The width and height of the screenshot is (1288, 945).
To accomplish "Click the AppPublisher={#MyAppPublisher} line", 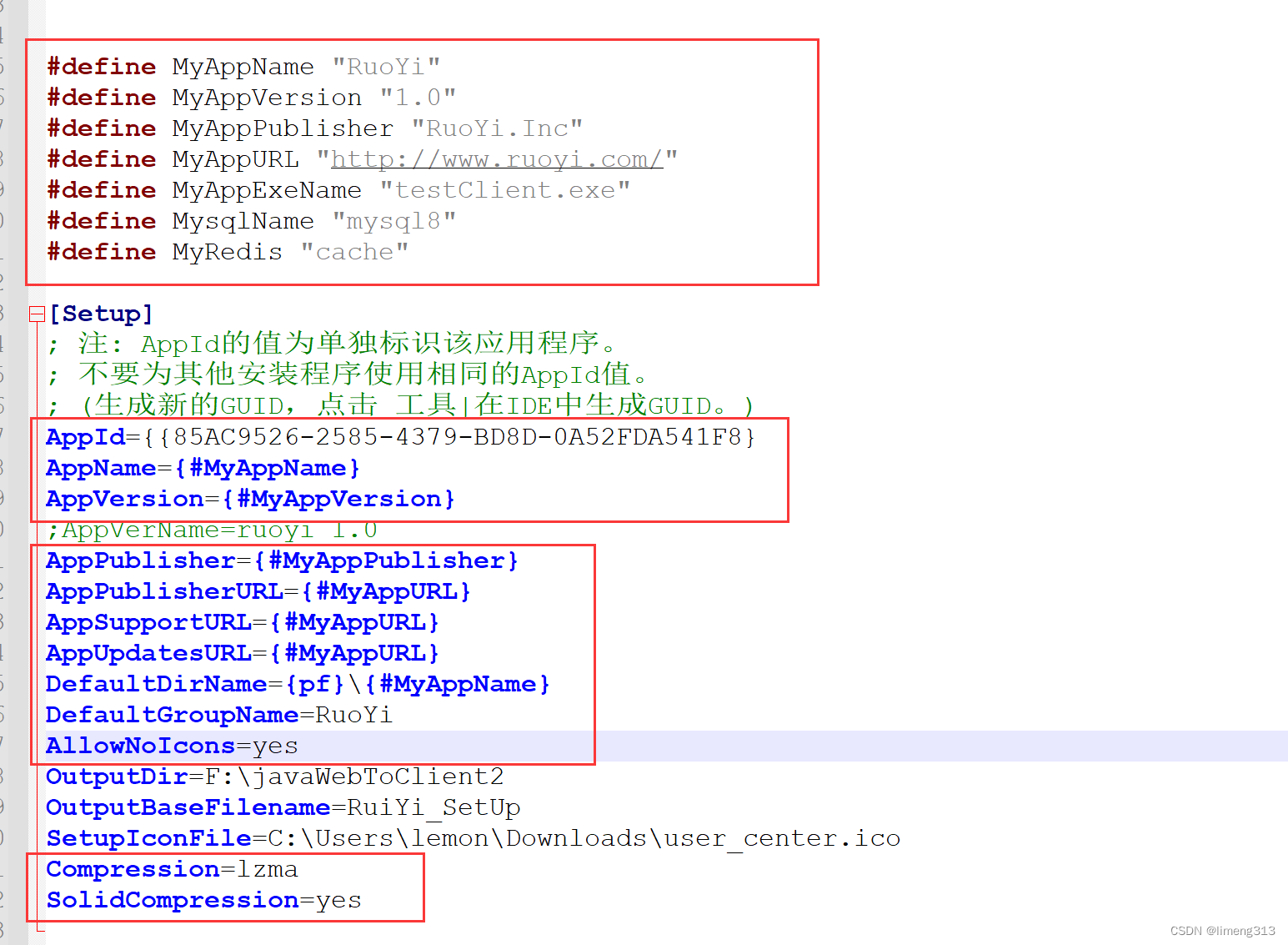I will tap(283, 560).
